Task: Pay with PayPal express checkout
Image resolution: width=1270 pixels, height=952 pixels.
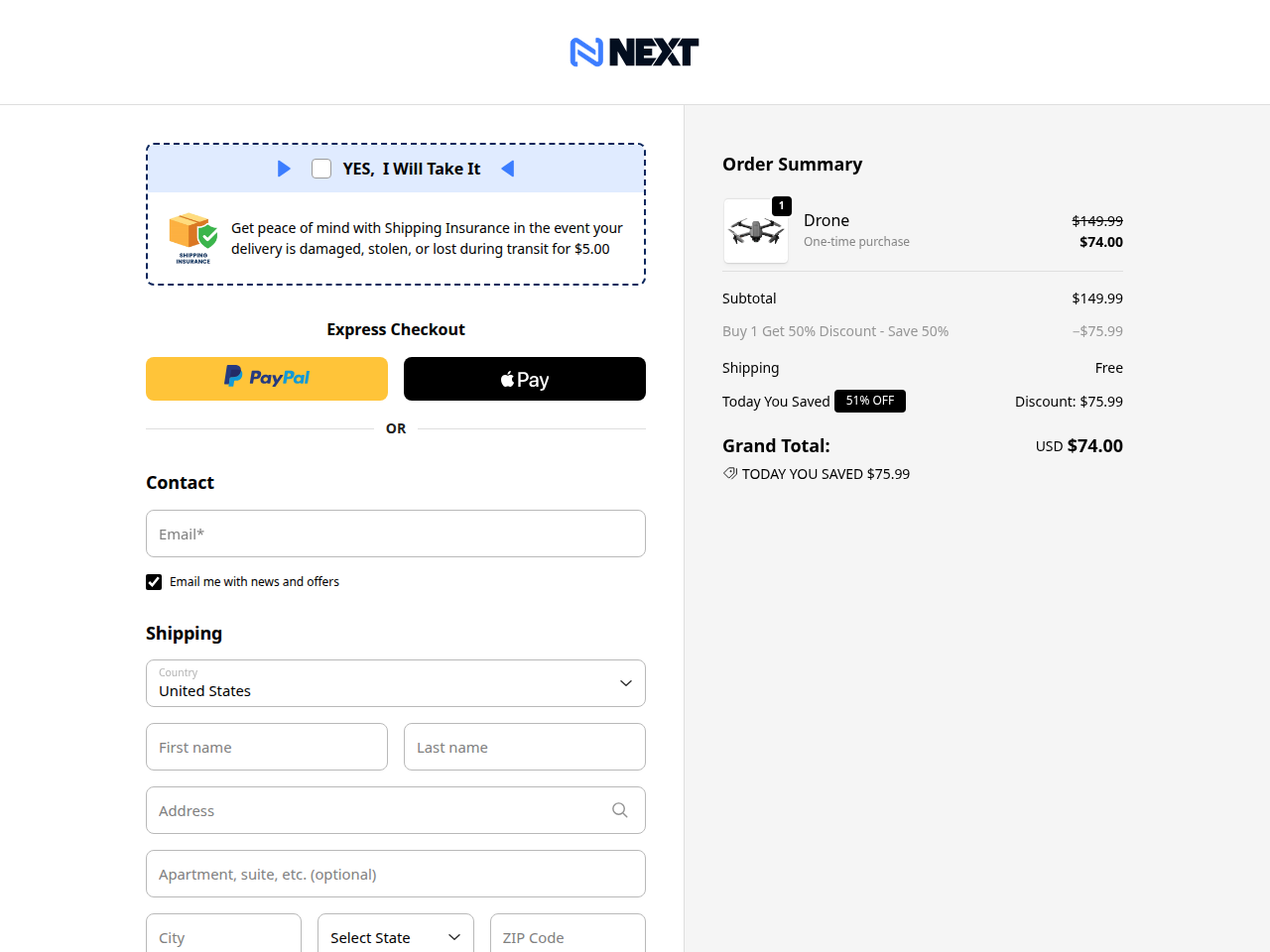Action: pyautogui.click(x=267, y=379)
